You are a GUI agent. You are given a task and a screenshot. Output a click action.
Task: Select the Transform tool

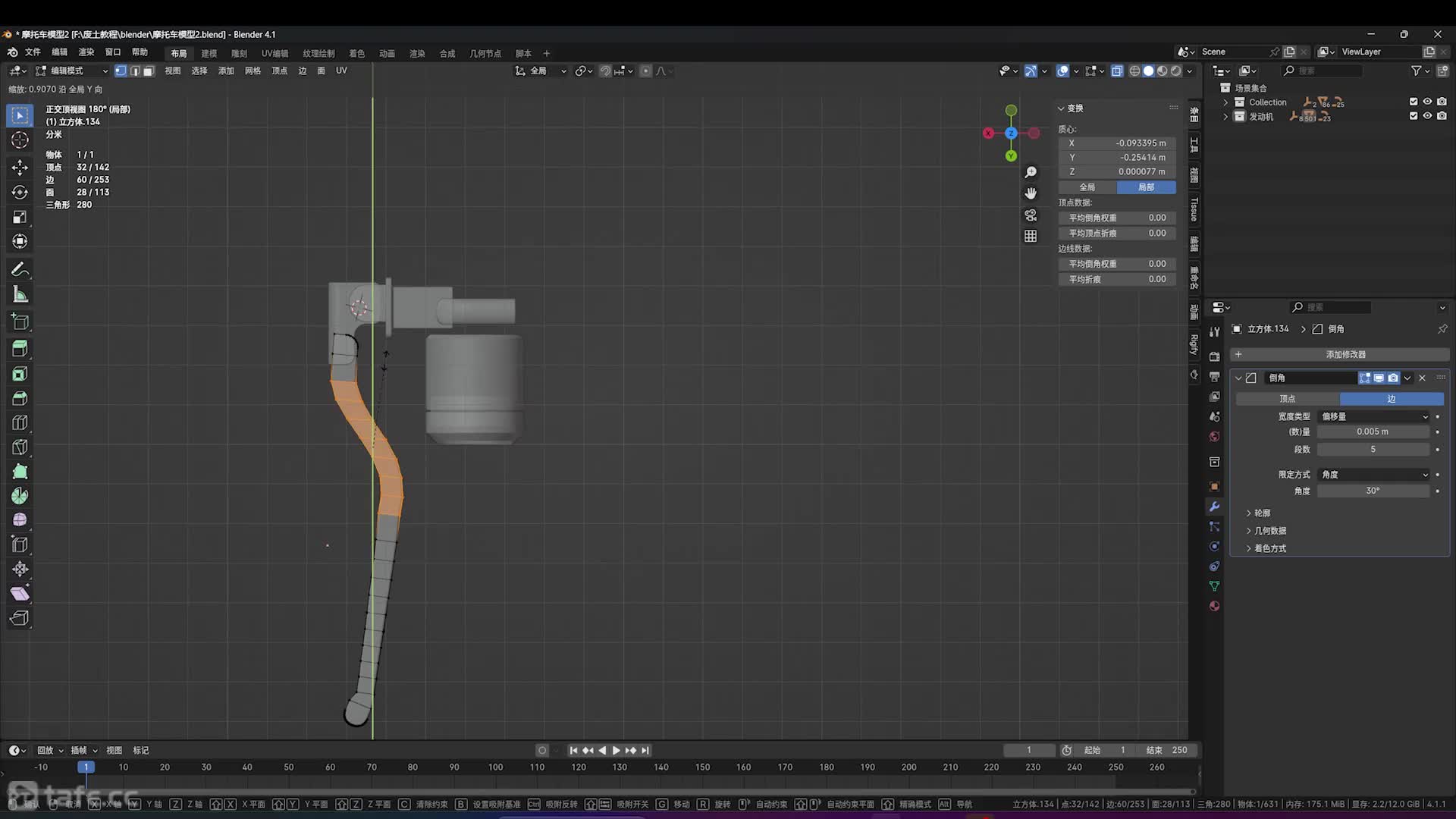pos(20,241)
